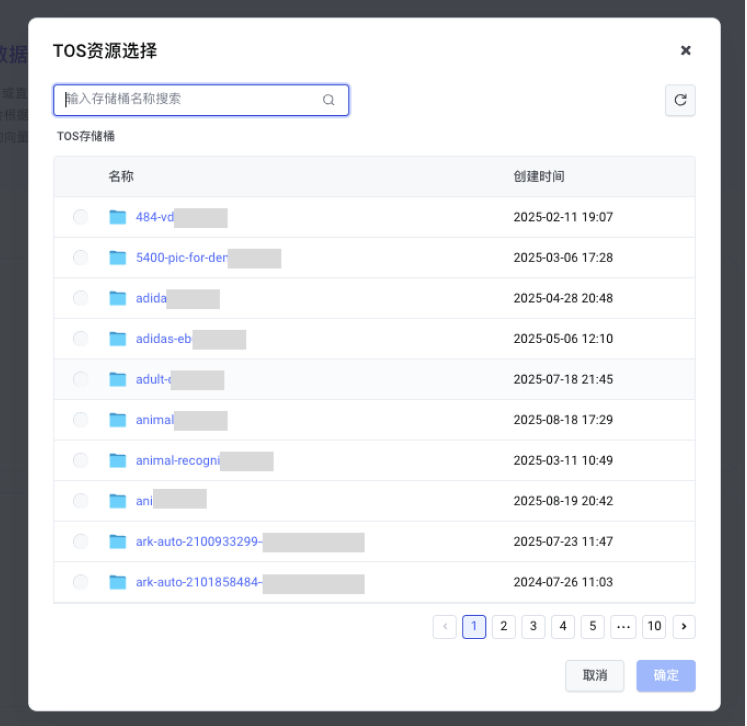Click the date 2025-03-11 10:49

point(563,461)
